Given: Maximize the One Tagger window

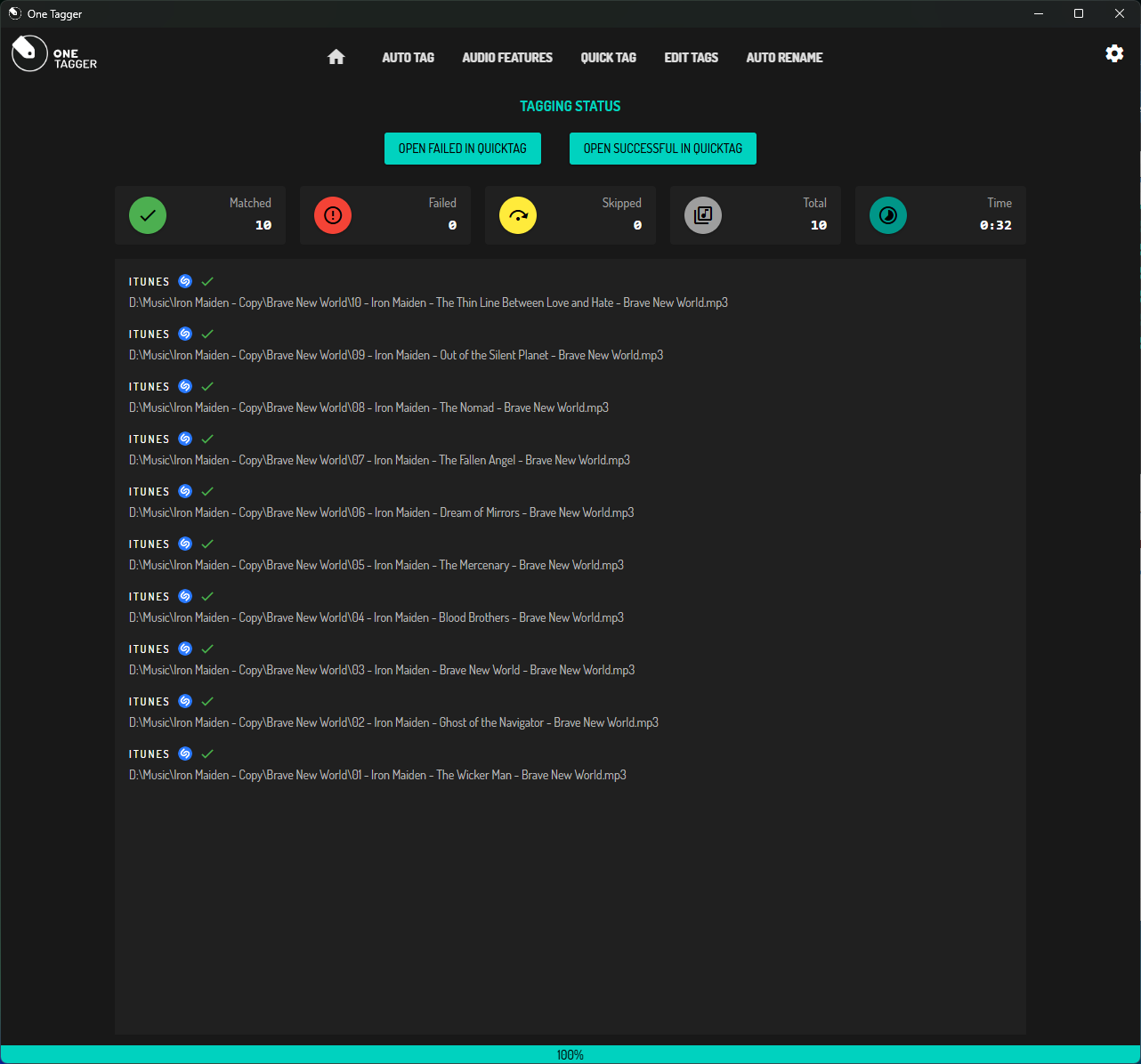Looking at the screenshot, I should click(x=1079, y=13).
